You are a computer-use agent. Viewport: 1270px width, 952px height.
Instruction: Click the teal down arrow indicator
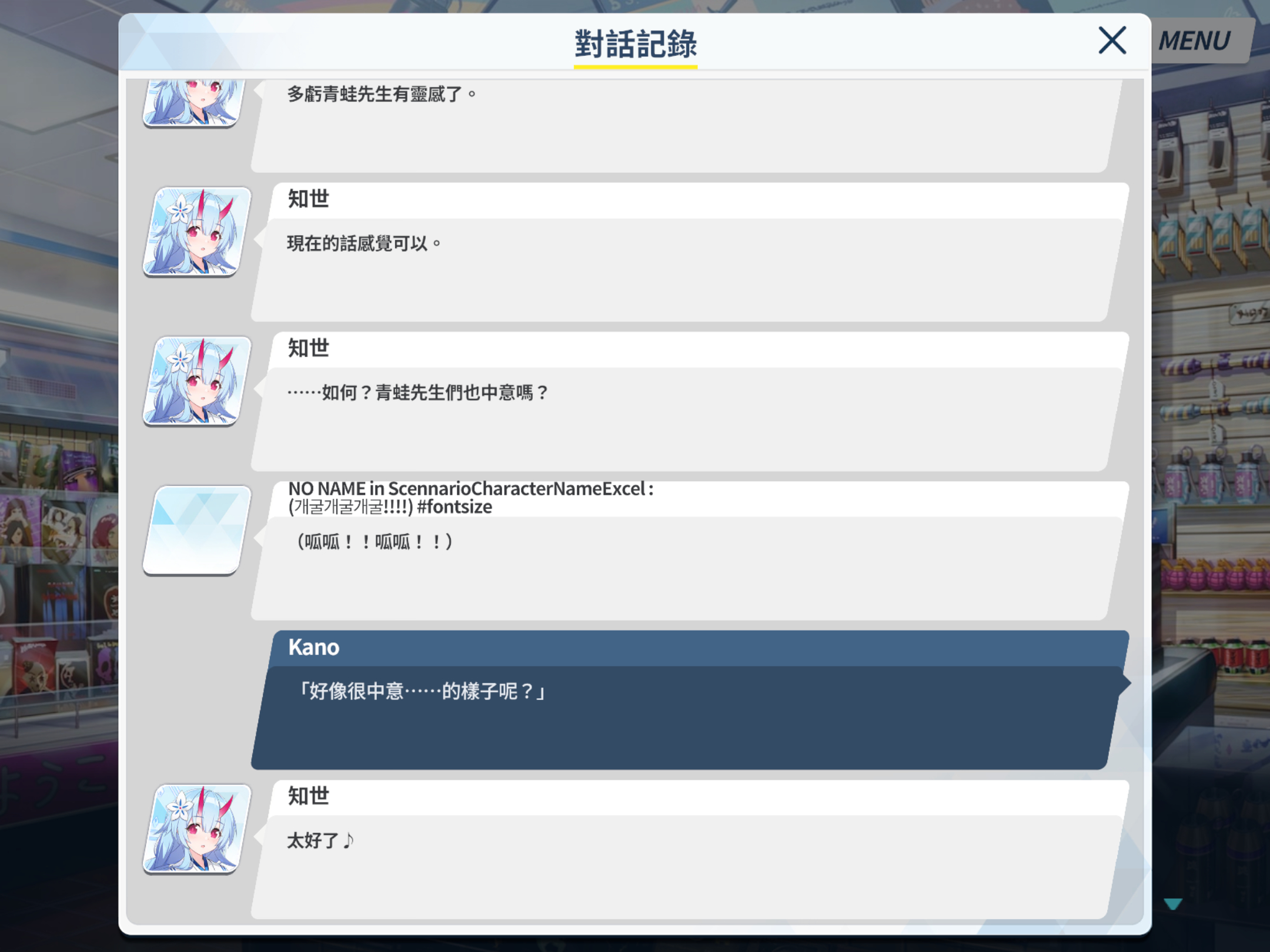point(1172,904)
